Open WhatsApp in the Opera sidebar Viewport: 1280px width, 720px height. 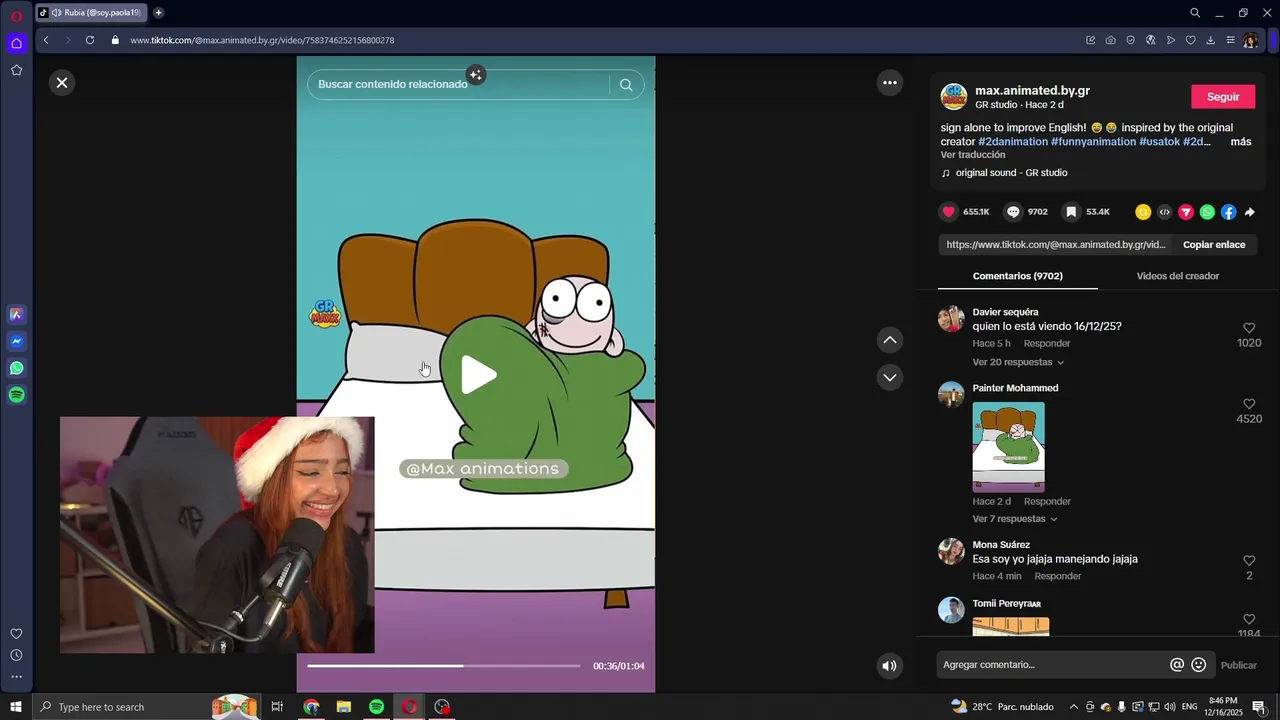coord(16,368)
